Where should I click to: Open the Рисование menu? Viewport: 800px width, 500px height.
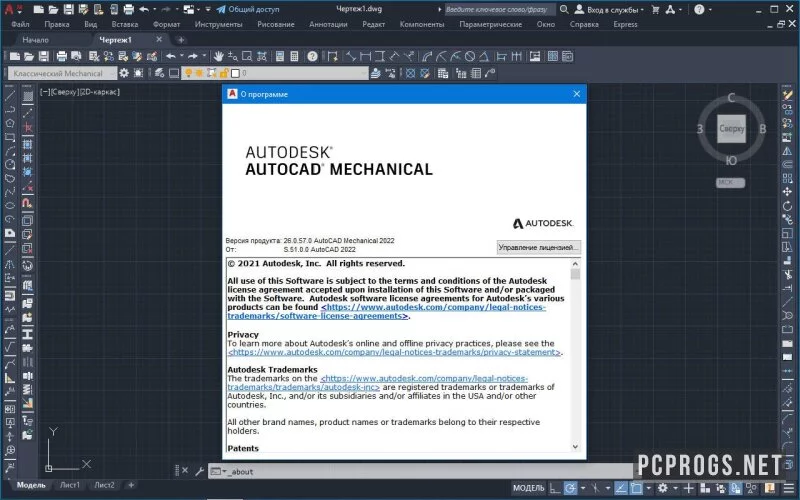point(276,24)
